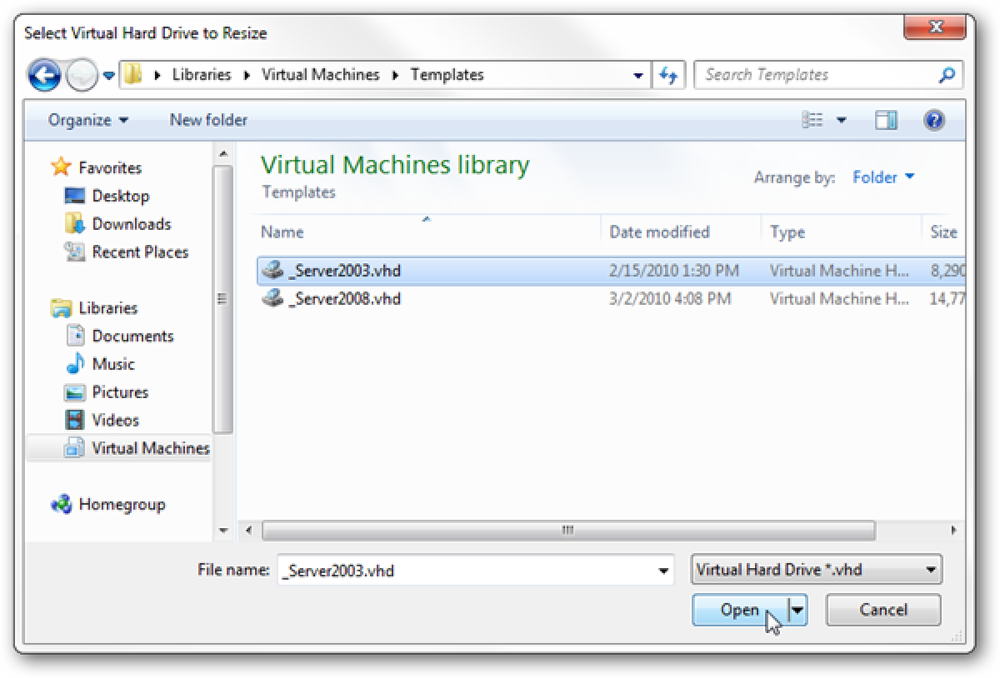This screenshot has height=678, width=1000.
Task: Close the Select Virtual Hard Drive dialog
Action: coord(936,27)
